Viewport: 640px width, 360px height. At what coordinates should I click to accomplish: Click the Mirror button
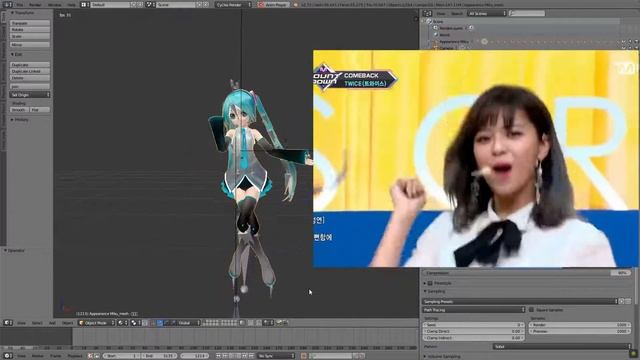(30, 44)
